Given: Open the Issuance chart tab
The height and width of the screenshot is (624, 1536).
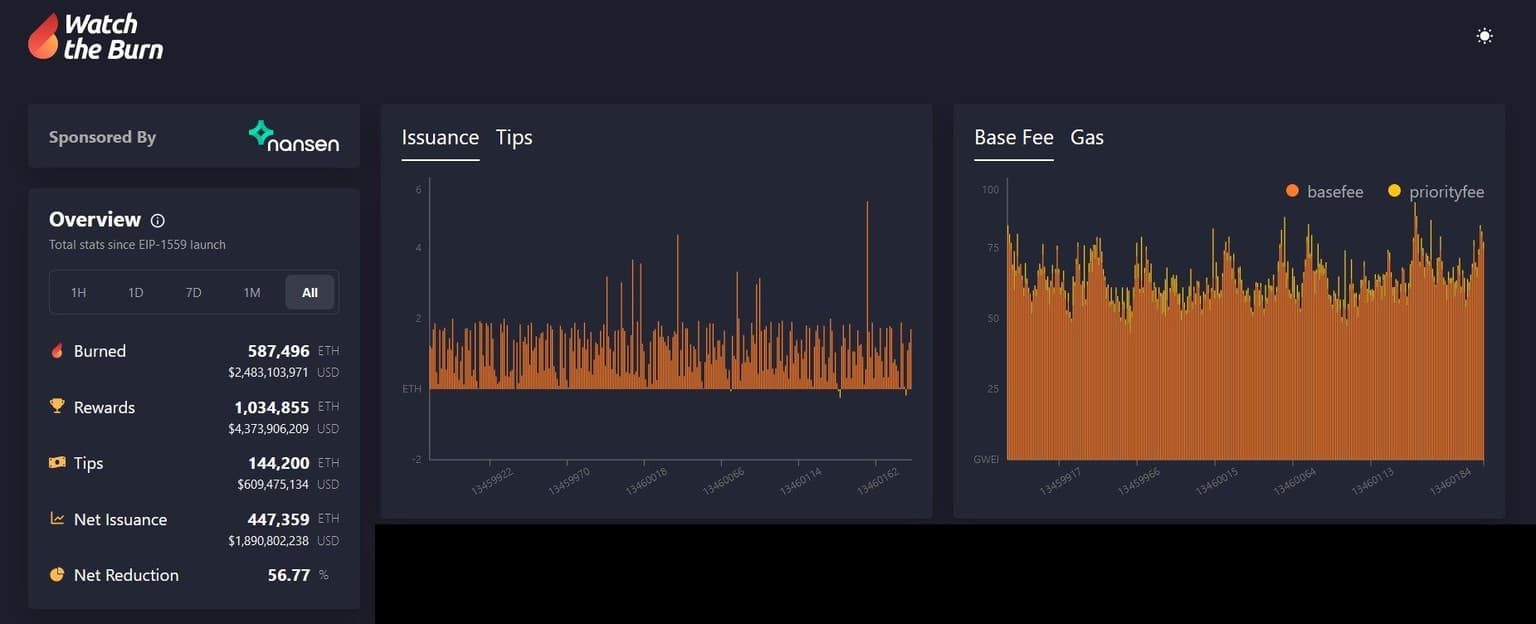Looking at the screenshot, I should click(440, 137).
